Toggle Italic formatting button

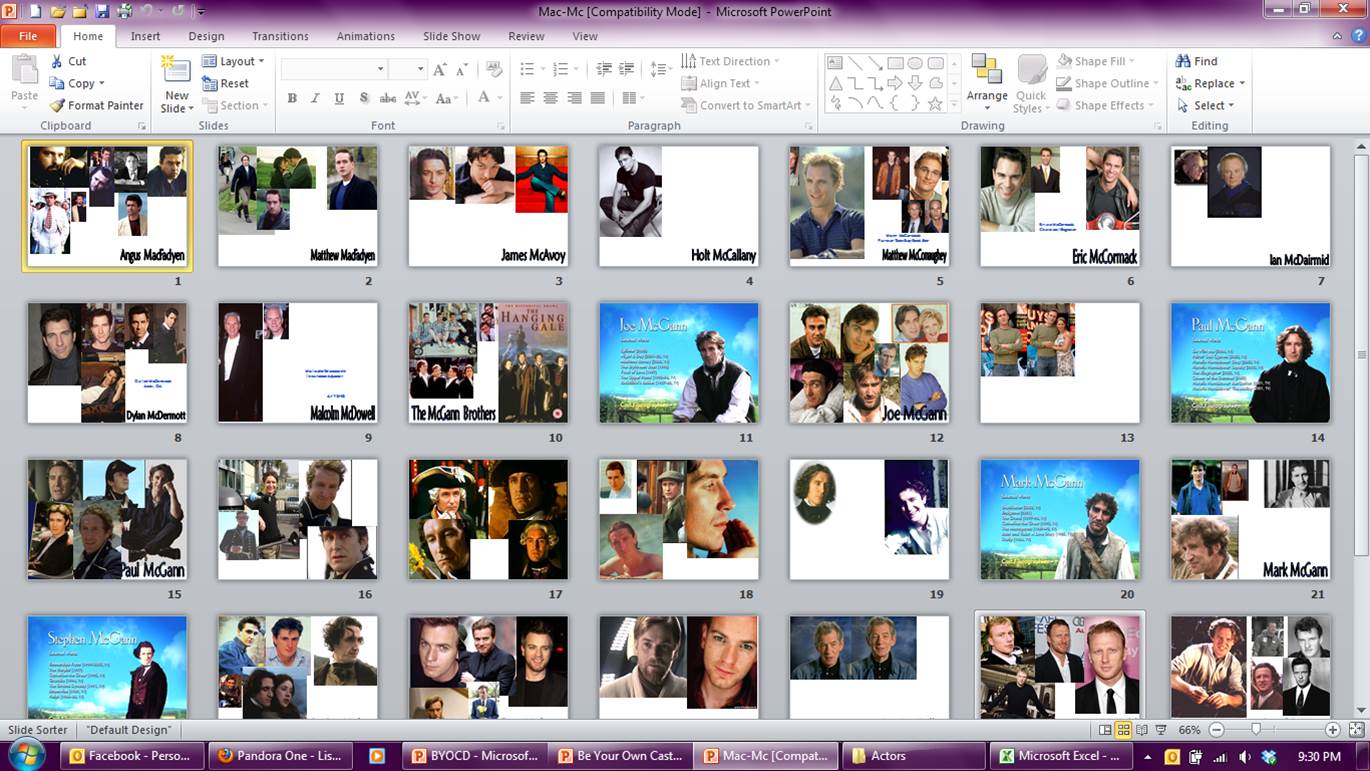(315, 98)
